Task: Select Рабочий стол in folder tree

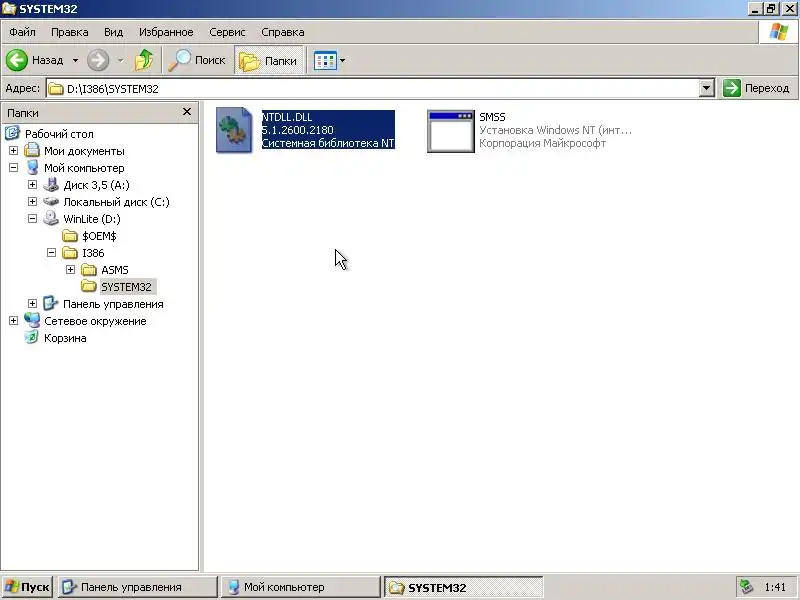Action: pyautogui.click(x=49, y=134)
